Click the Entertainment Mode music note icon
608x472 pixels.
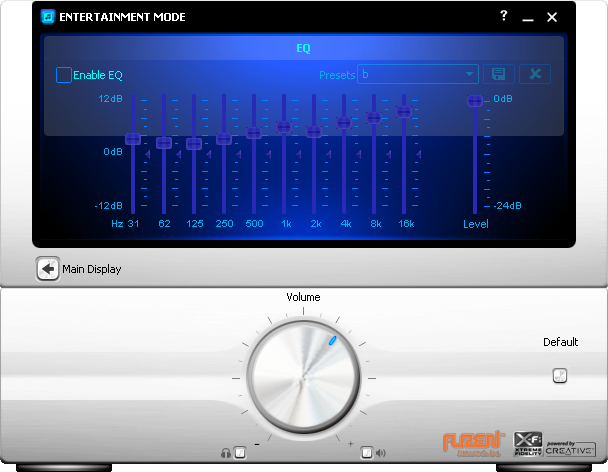coord(46,17)
